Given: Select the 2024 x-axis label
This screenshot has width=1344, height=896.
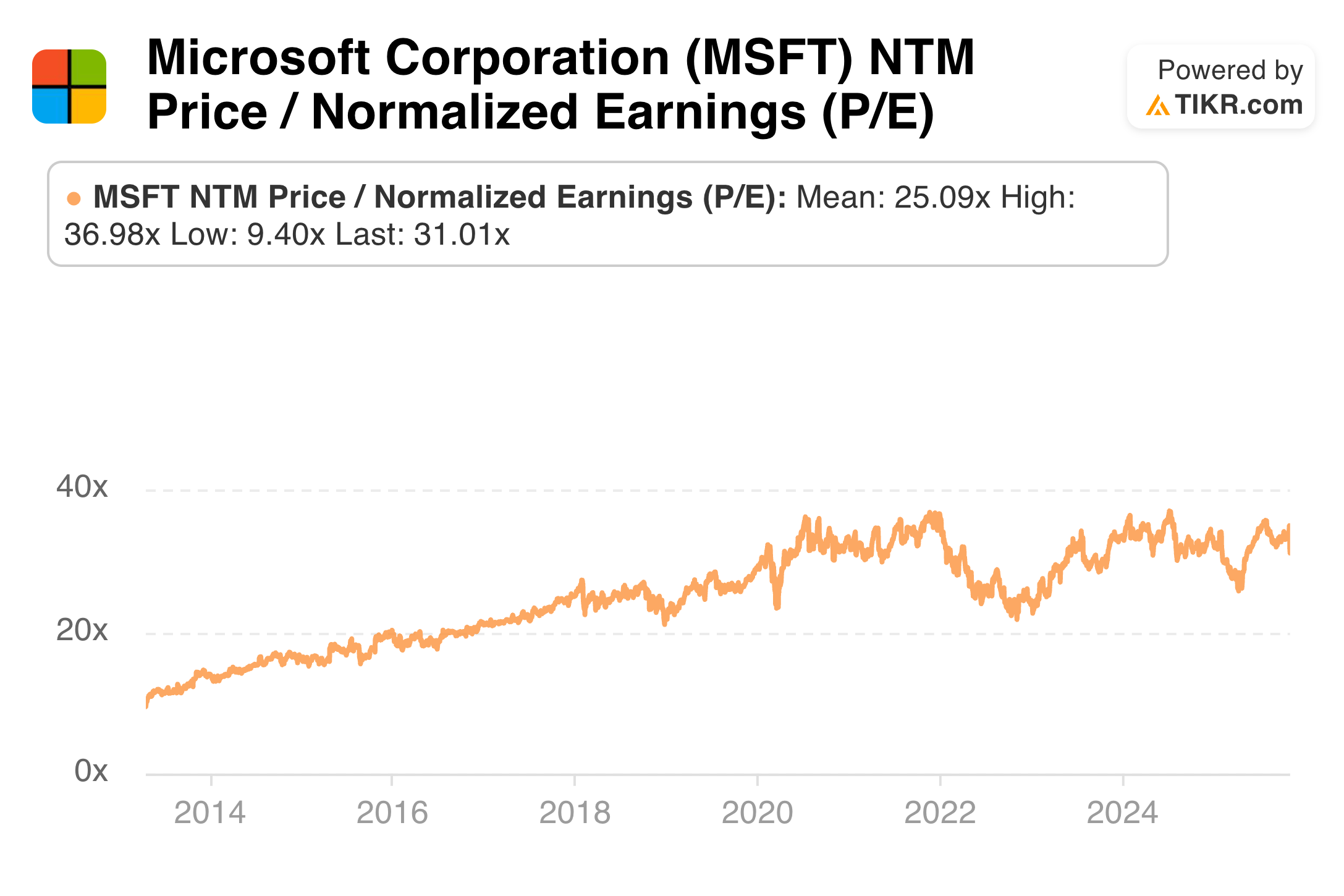Looking at the screenshot, I should (1122, 813).
